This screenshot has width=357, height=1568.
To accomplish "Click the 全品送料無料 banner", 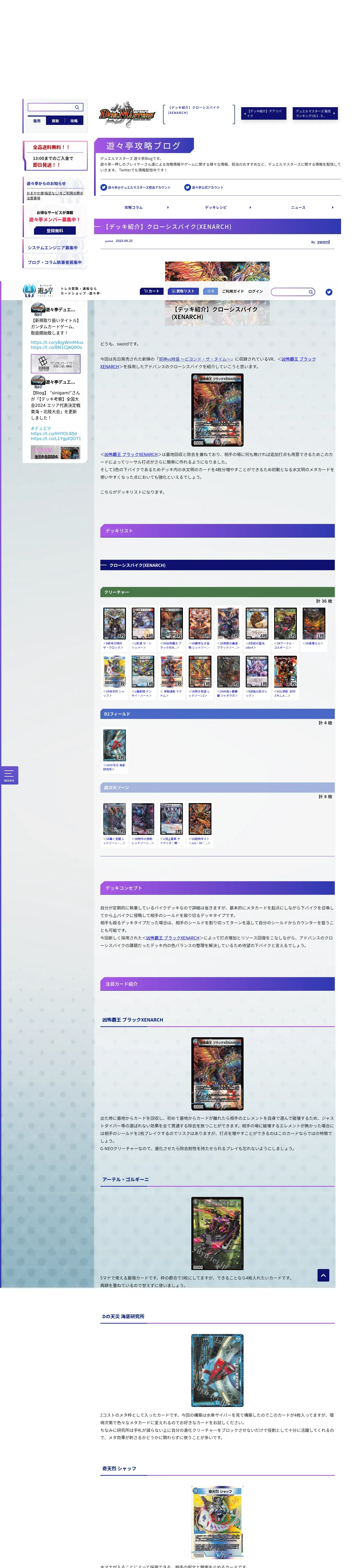I will click(55, 156).
